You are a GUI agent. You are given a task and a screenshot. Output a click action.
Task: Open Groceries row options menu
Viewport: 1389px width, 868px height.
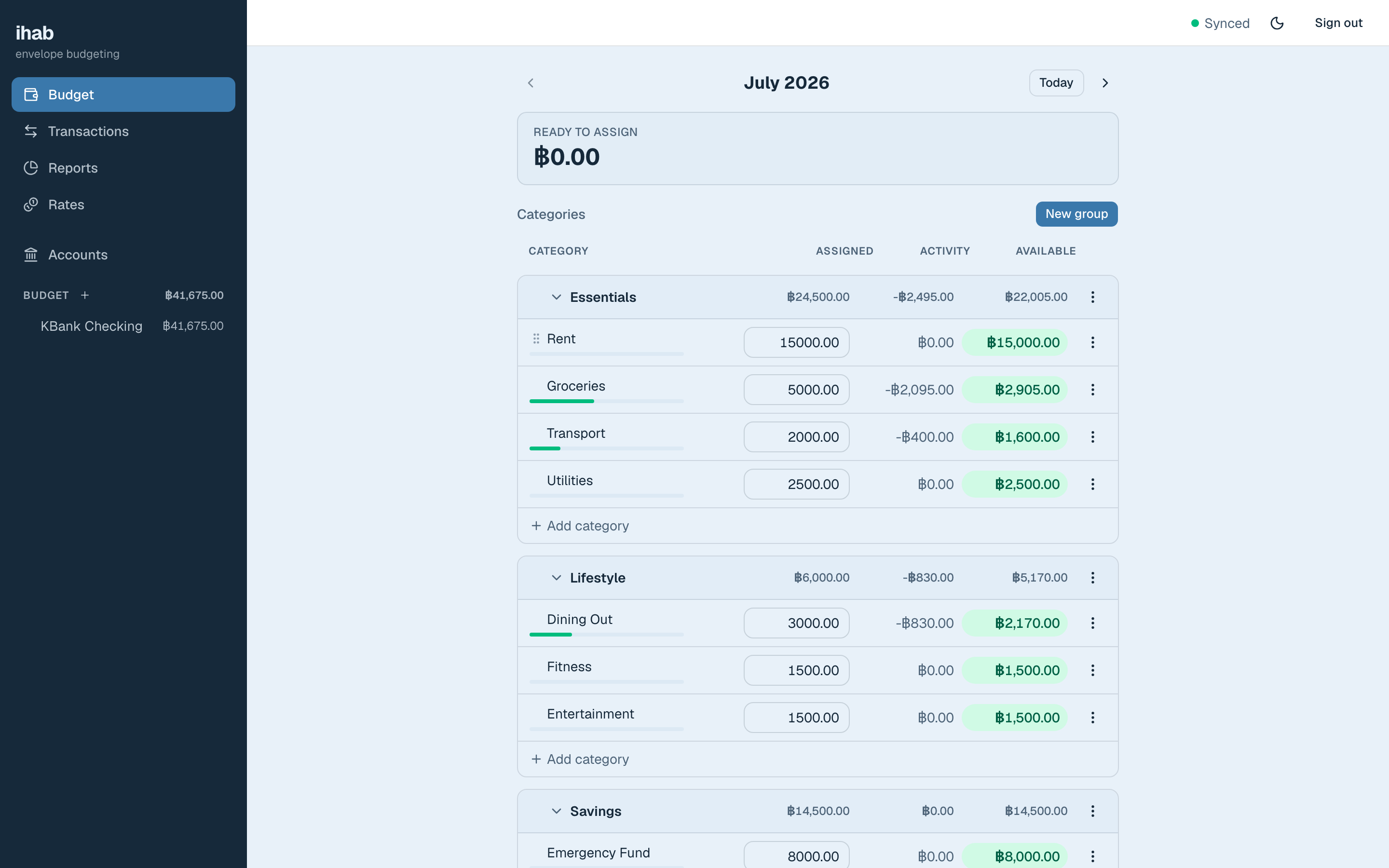click(x=1092, y=390)
